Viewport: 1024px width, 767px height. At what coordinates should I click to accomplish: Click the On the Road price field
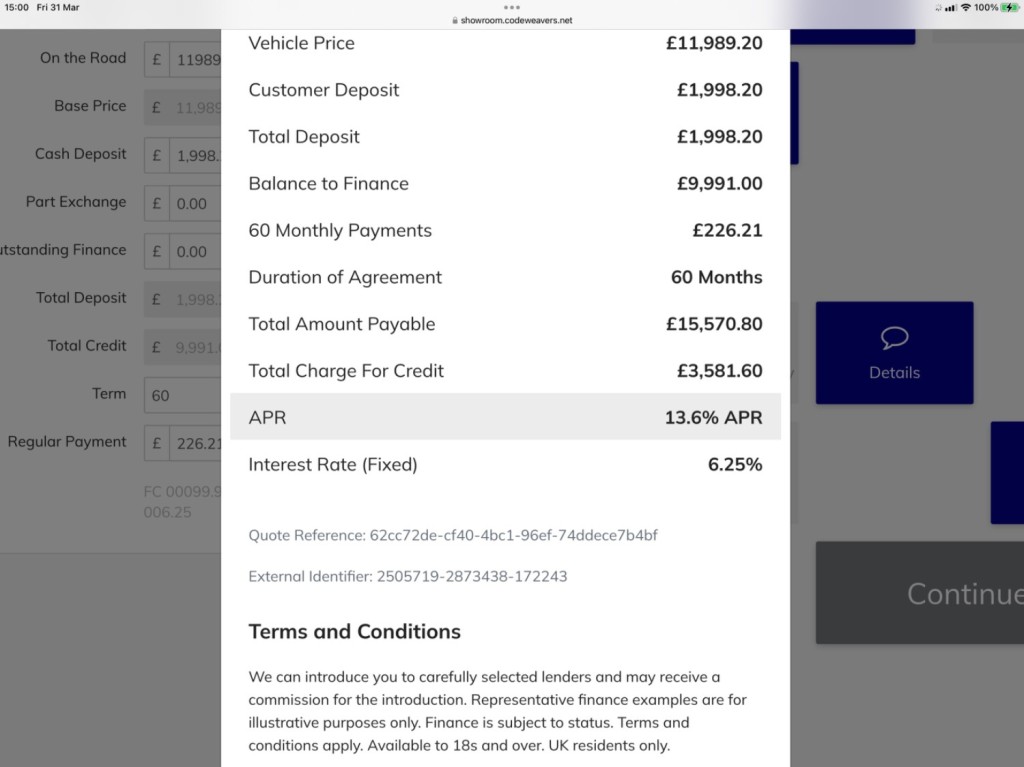coord(197,59)
